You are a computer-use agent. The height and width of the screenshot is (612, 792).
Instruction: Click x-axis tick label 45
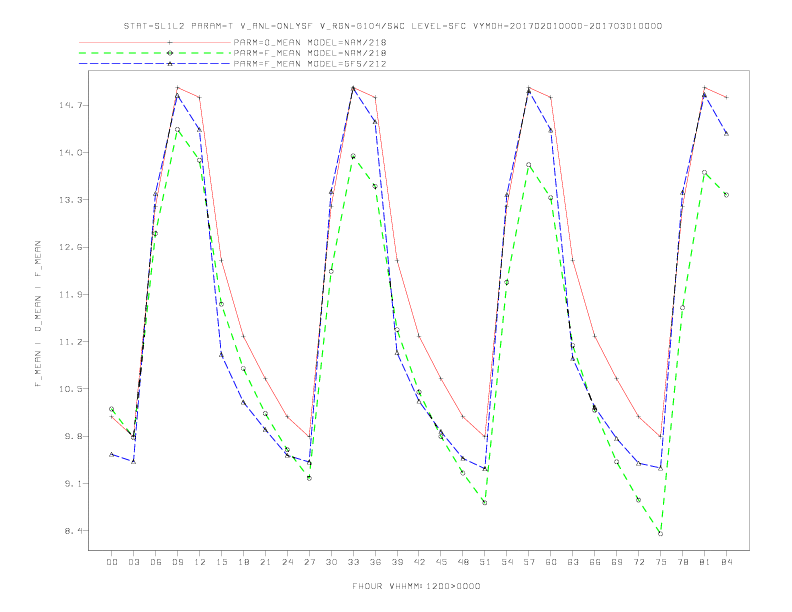pyautogui.click(x=441, y=562)
